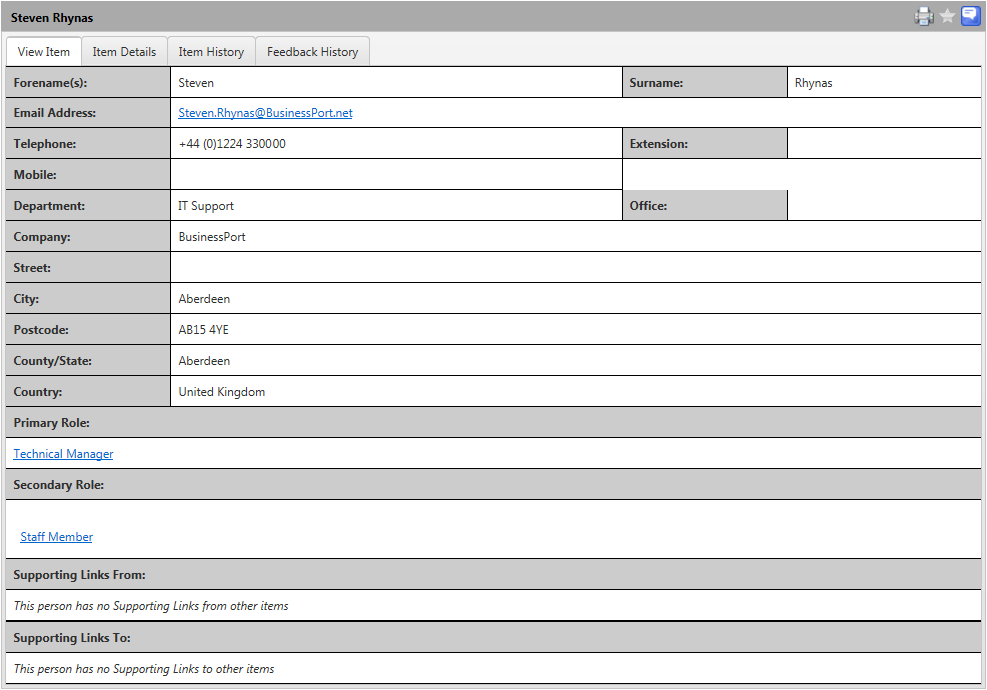Click the Country label
The image size is (987, 690).
tap(38, 392)
